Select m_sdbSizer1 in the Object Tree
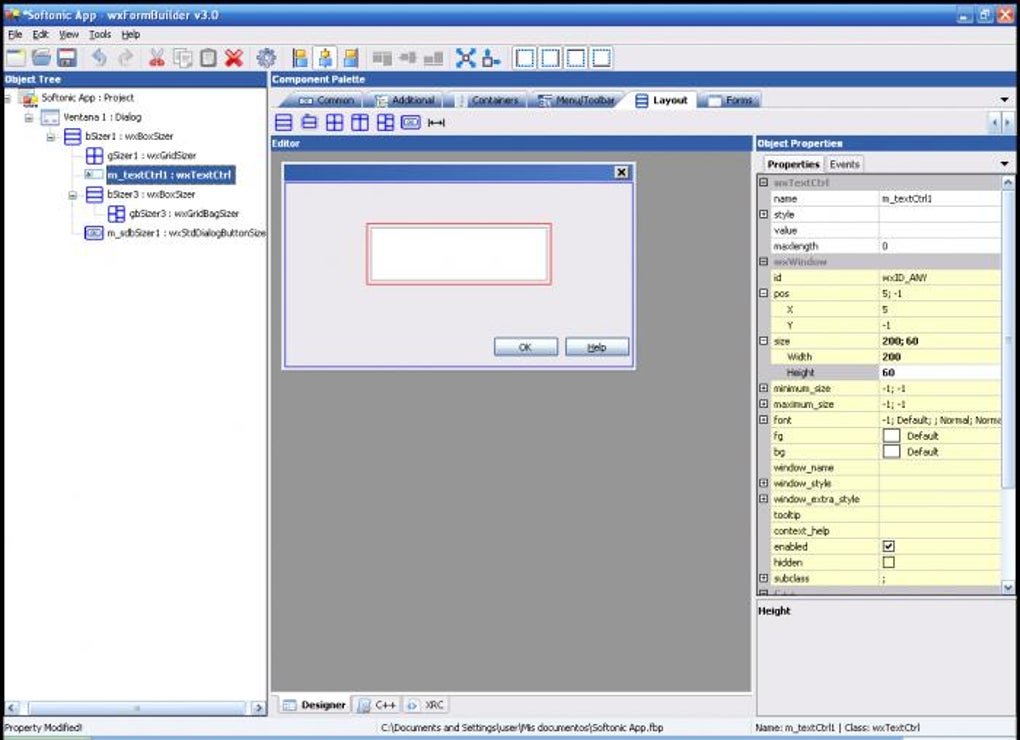Viewport: 1020px width, 740px height. (186, 233)
